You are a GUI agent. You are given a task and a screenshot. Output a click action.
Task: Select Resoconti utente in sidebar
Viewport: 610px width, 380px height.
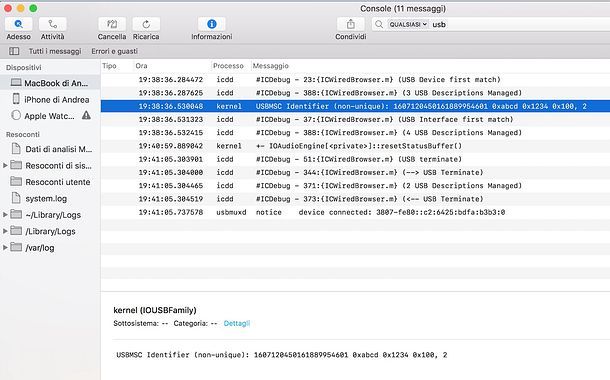pyautogui.click(x=50, y=182)
